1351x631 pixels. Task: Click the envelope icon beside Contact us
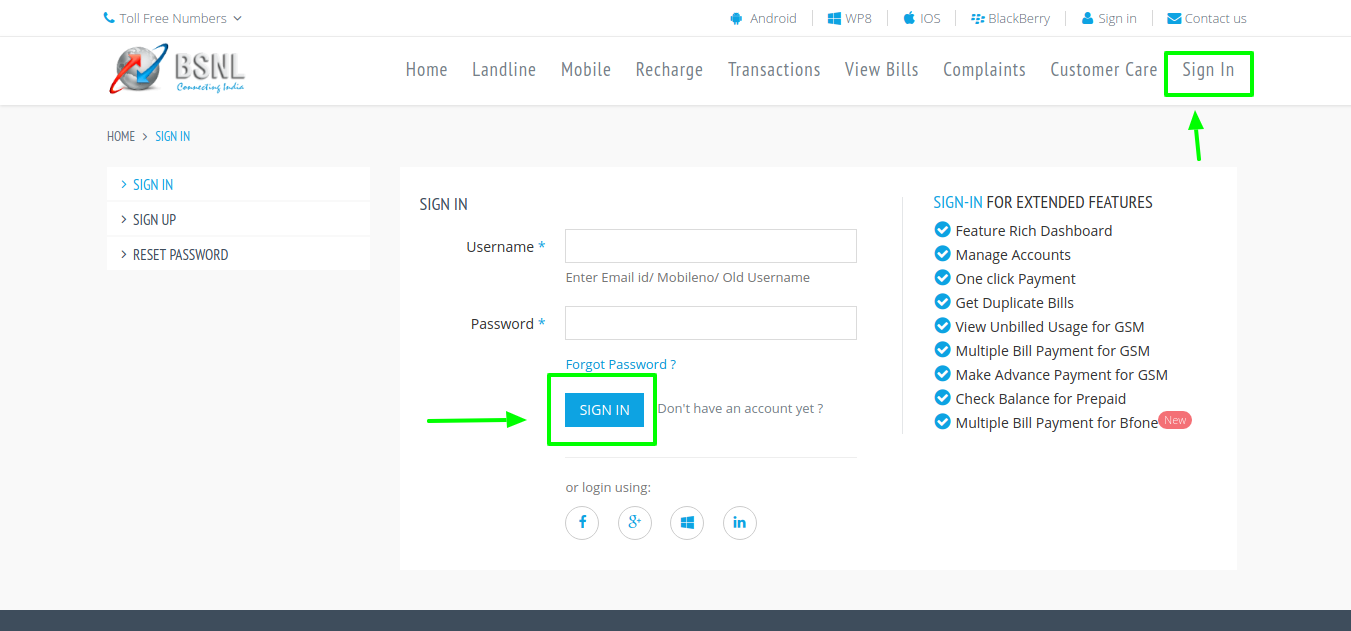tap(1174, 18)
